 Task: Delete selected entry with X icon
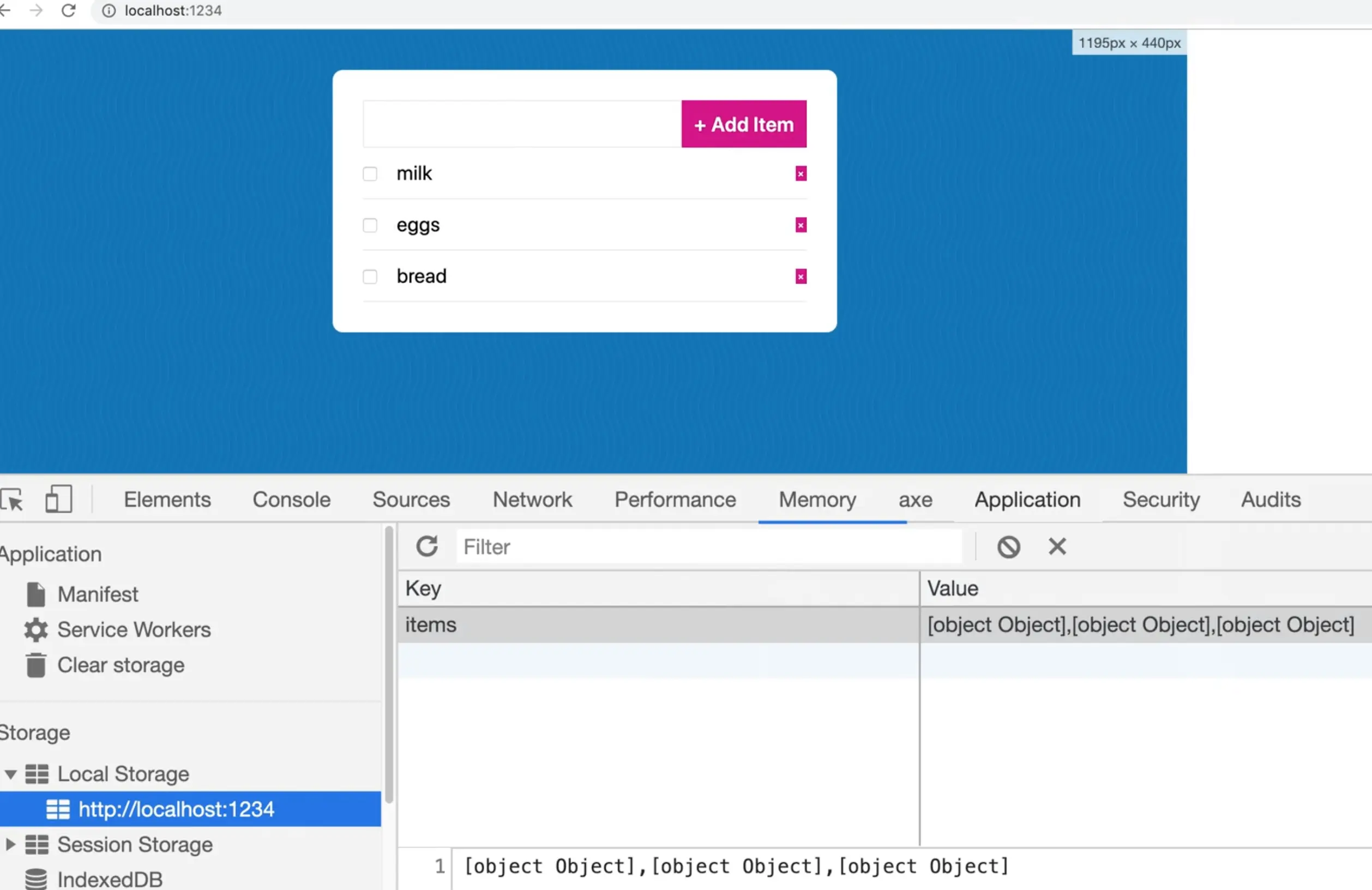point(1057,546)
